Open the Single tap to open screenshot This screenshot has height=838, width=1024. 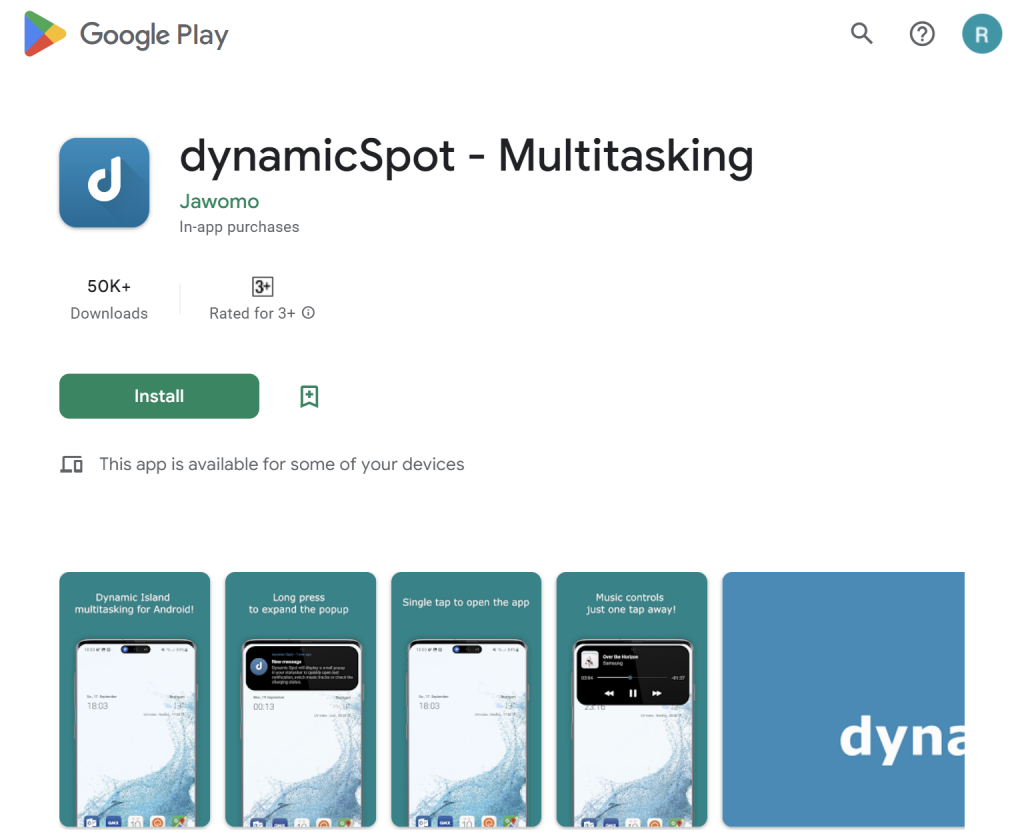click(x=466, y=699)
